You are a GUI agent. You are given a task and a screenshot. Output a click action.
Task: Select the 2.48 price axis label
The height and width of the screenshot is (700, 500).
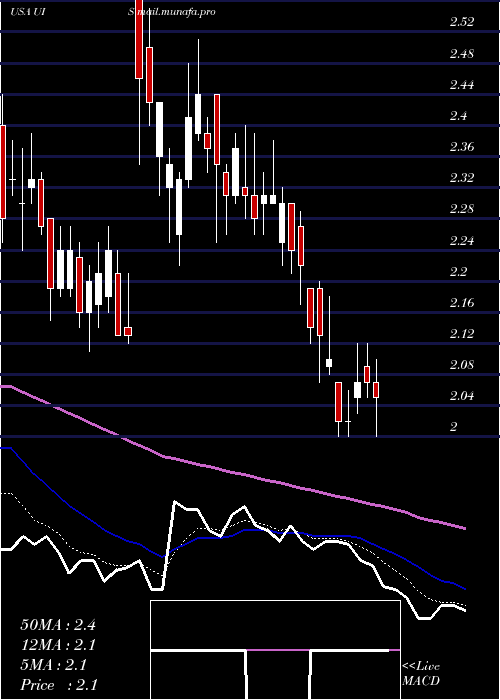point(462,54)
